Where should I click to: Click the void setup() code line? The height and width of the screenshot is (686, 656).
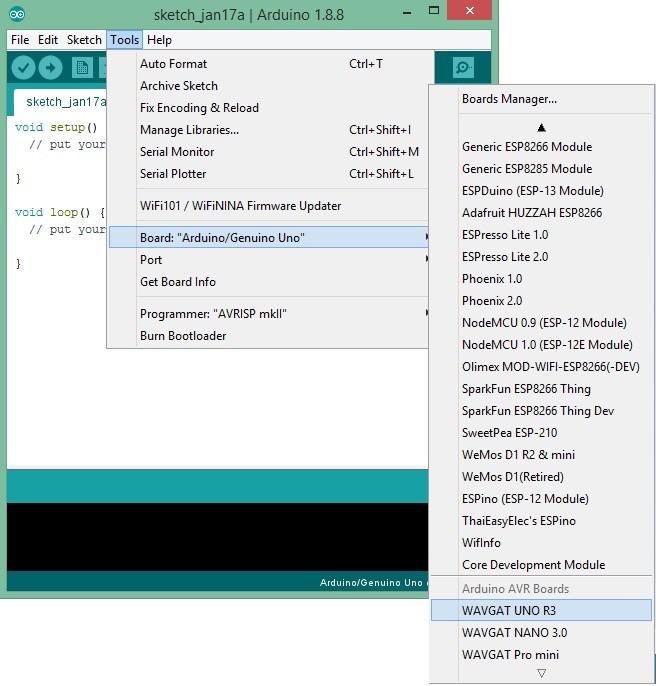tap(56, 127)
